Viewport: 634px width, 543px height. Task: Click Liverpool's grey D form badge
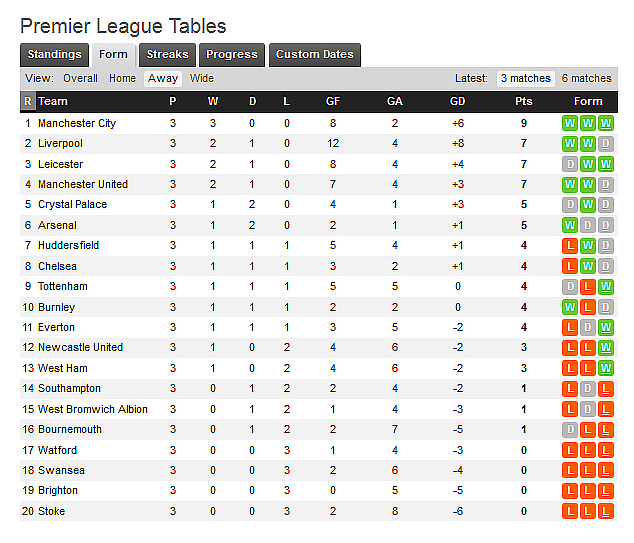pyautogui.click(x=606, y=144)
